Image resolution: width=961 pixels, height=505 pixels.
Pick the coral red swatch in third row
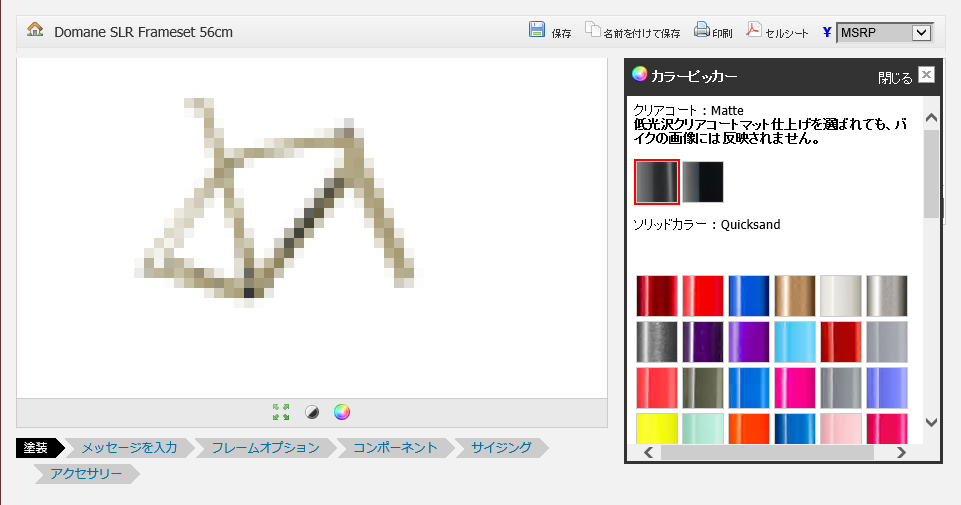(657, 388)
